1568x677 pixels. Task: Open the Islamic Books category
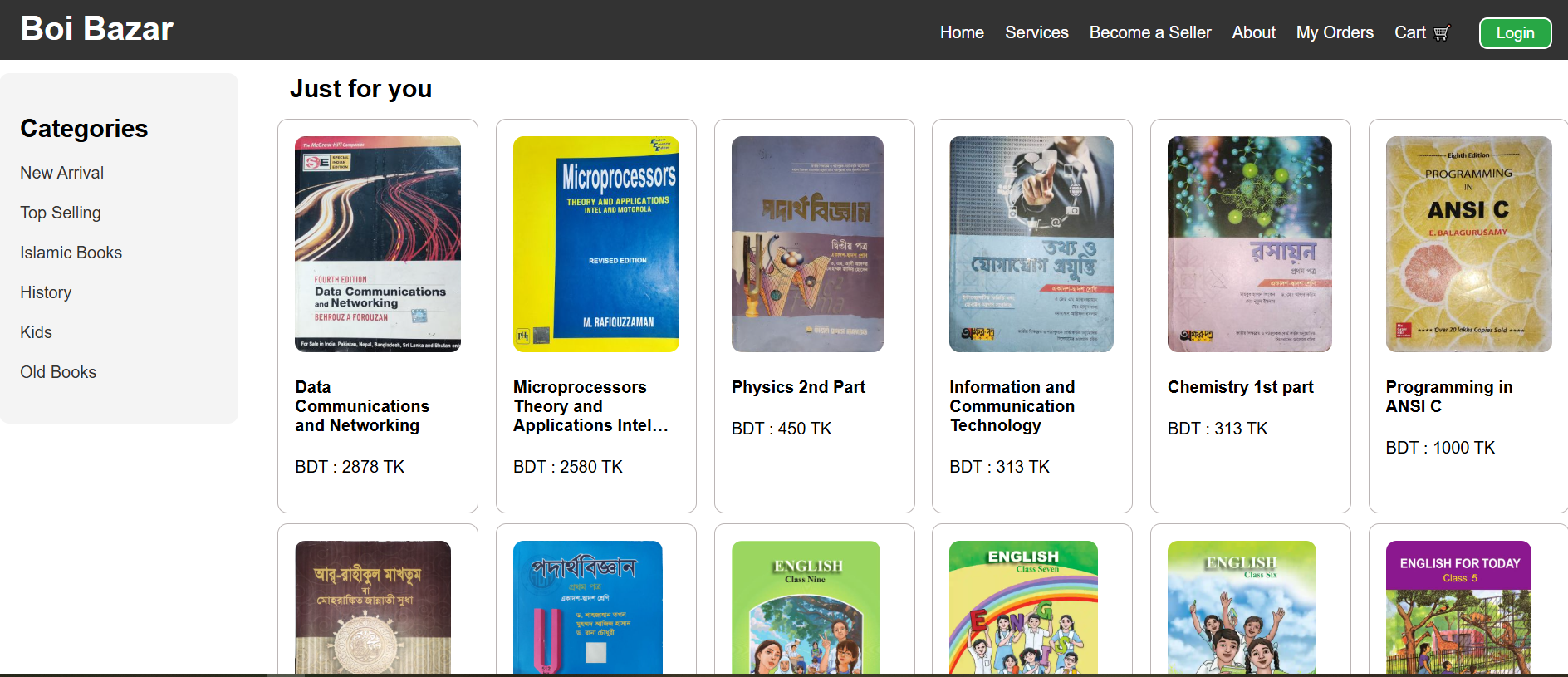tap(71, 253)
